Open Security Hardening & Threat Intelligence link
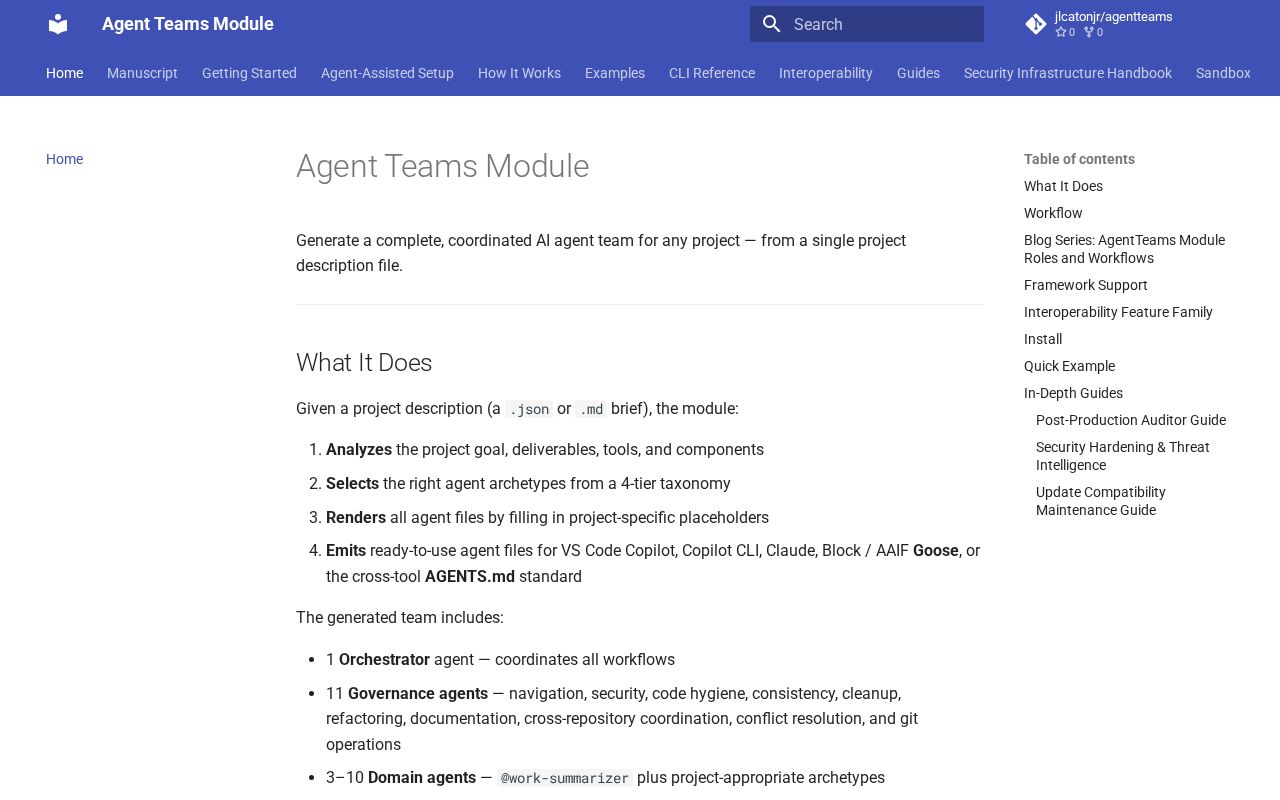 [1123, 456]
